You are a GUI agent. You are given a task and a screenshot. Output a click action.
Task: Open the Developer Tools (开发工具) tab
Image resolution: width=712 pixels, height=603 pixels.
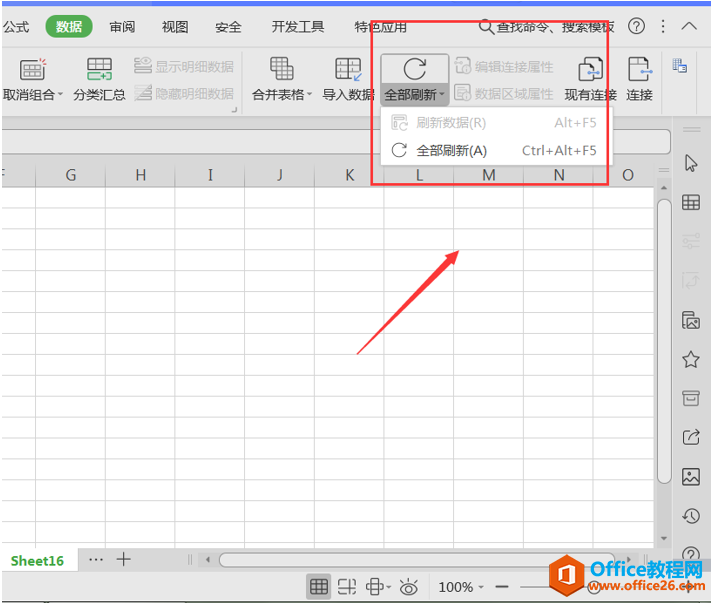[298, 27]
